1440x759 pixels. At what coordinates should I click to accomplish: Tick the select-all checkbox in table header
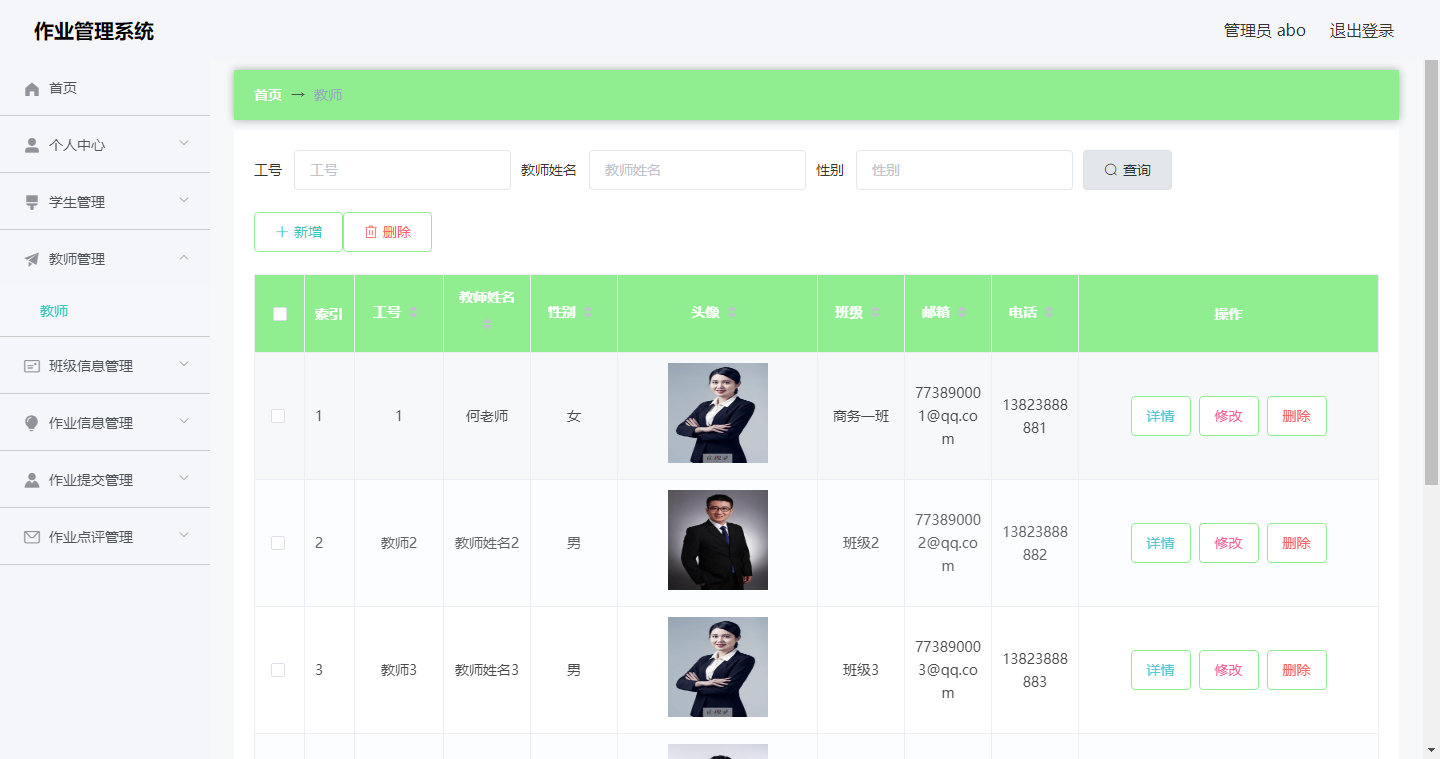[x=280, y=314]
